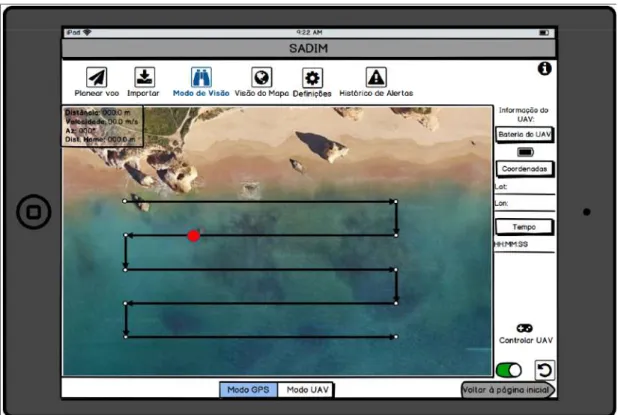
Task: Toggle the green switch off
Action: click(509, 370)
